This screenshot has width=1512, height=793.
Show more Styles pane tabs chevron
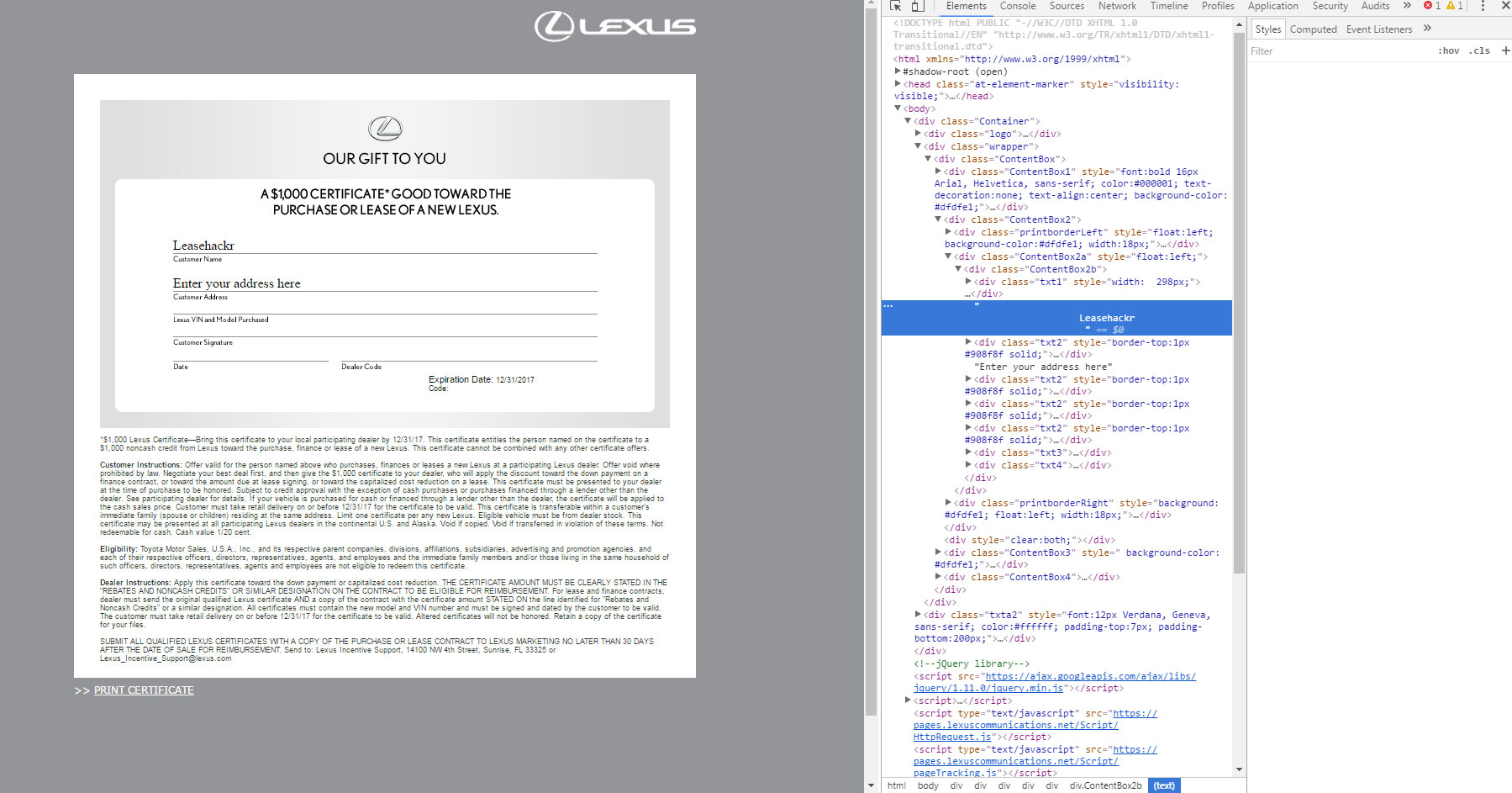[1427, 29]
